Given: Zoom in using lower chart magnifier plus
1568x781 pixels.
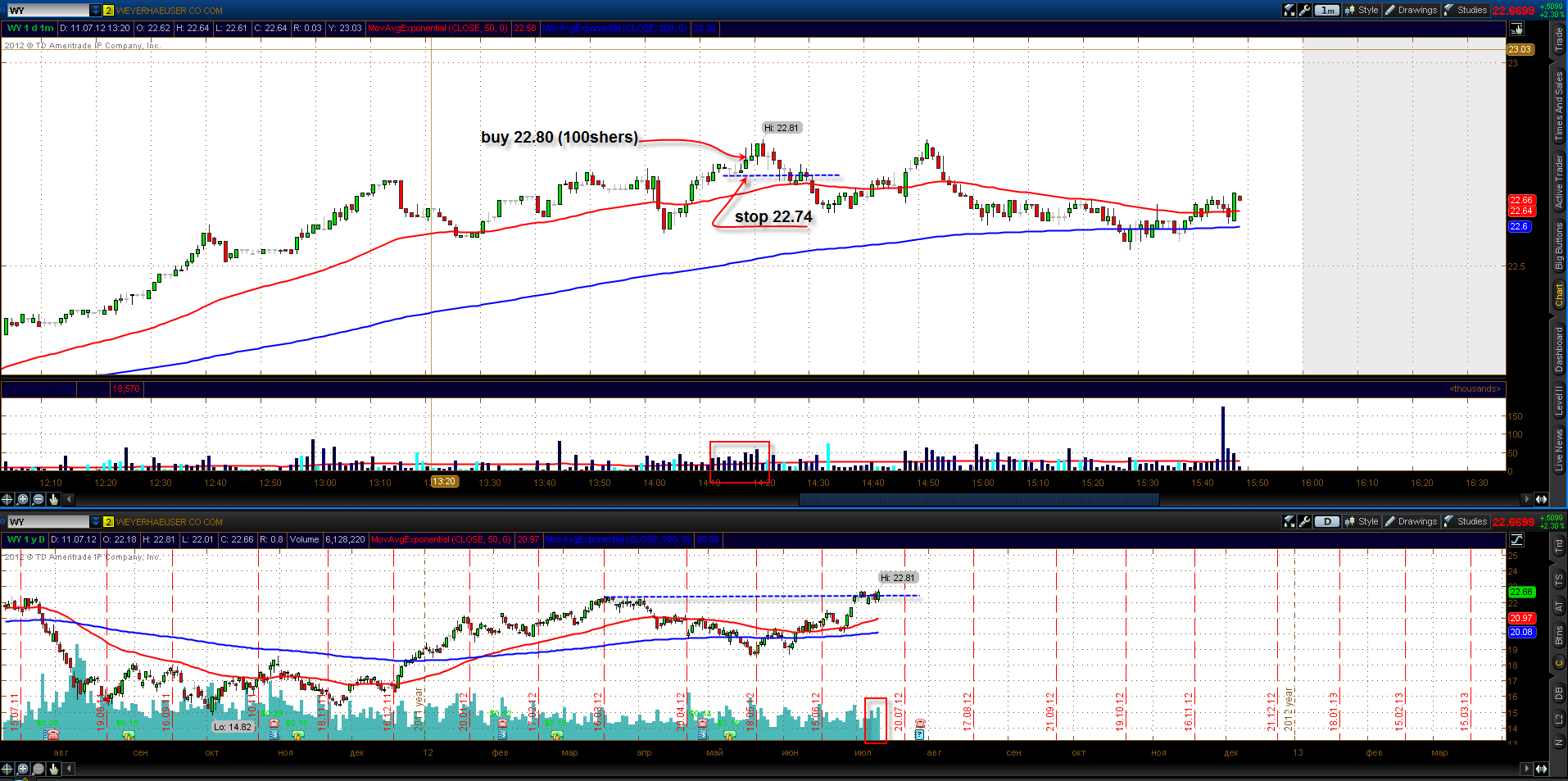Looking at the screenshot, I should click(x=23, y=769).
